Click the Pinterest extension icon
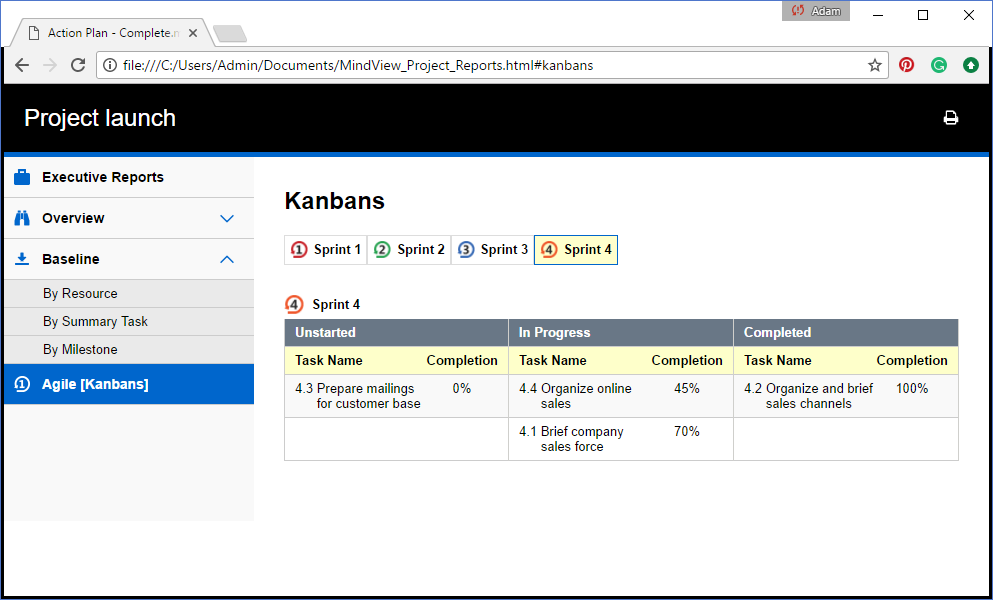993x600 pixels. click(x=906, y=65)
